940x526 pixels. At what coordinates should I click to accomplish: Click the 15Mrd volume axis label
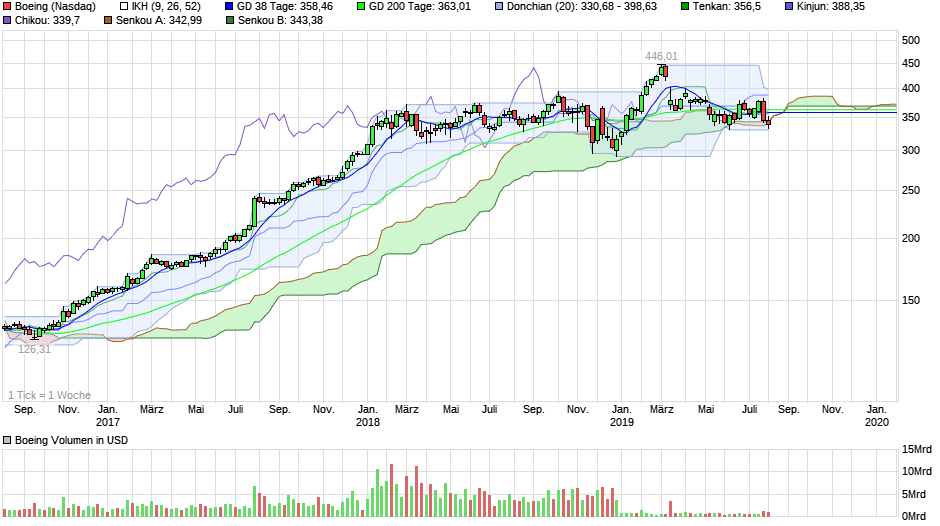(917, 449)
